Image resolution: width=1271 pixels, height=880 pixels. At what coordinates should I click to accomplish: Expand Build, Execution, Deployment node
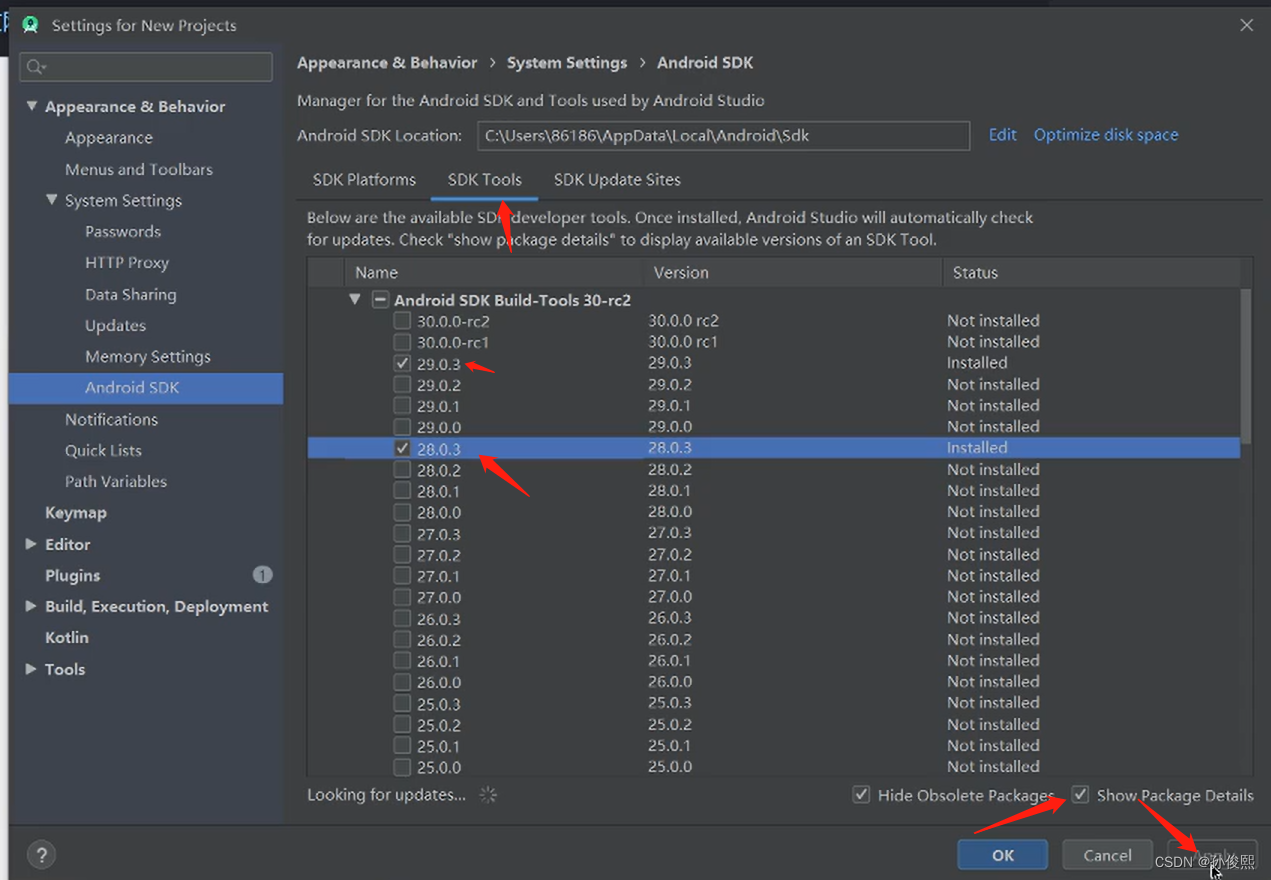click(31, 606)
